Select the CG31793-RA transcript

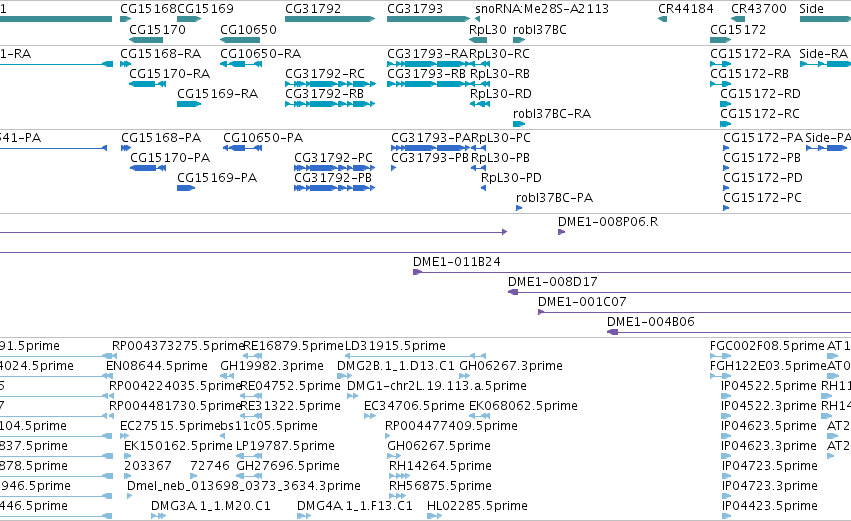coord(428,64)
